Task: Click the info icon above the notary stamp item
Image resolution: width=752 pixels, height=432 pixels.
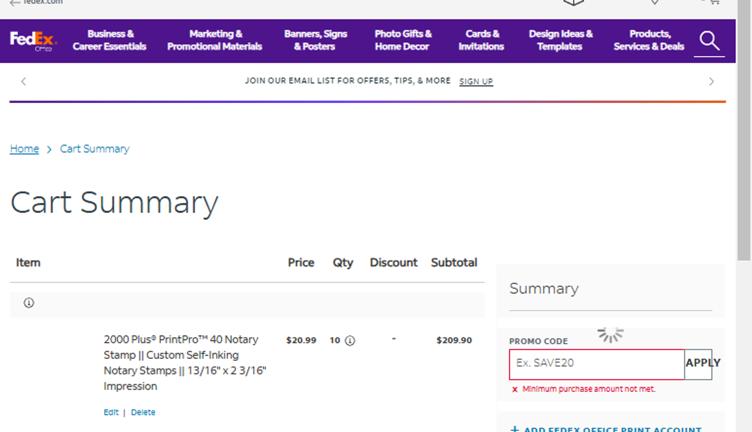Action: point(29,303)
